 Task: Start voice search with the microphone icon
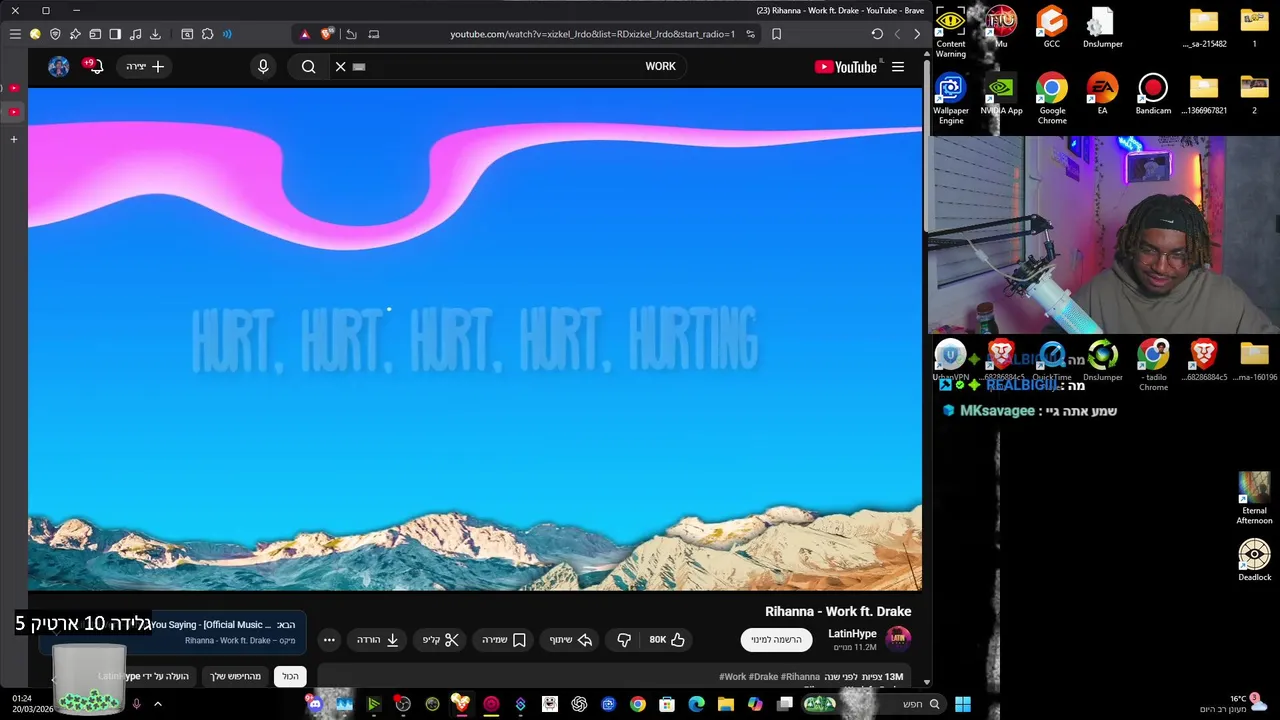[x=263, y=67]
